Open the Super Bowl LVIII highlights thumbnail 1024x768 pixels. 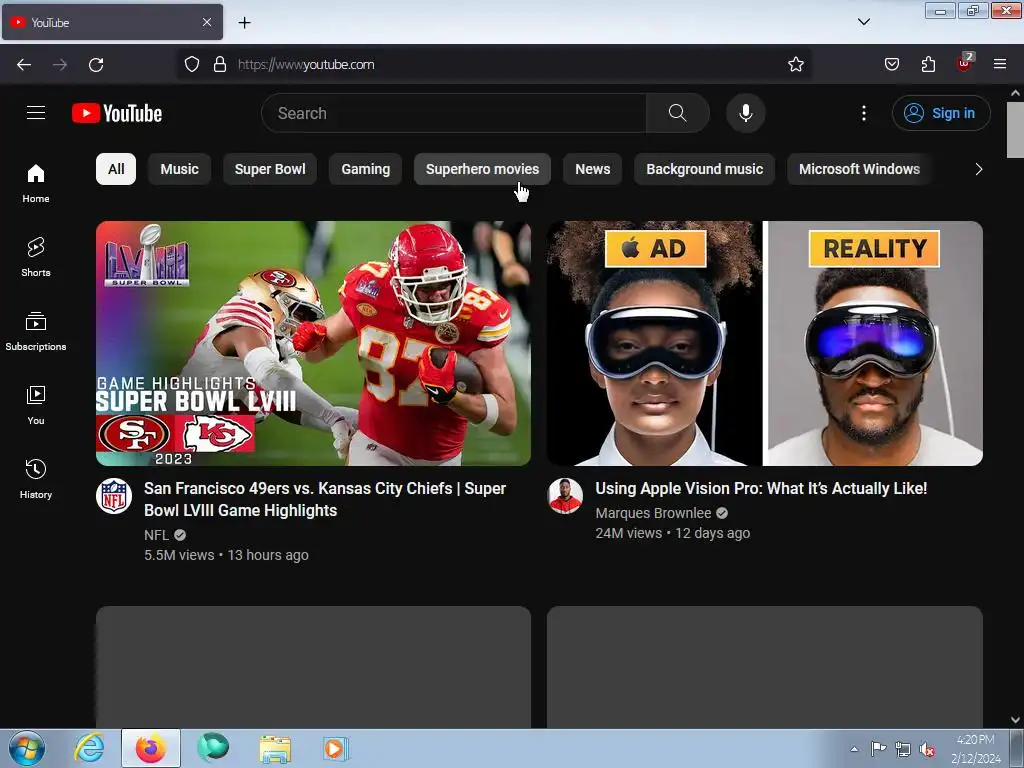(x=313, y=344)
